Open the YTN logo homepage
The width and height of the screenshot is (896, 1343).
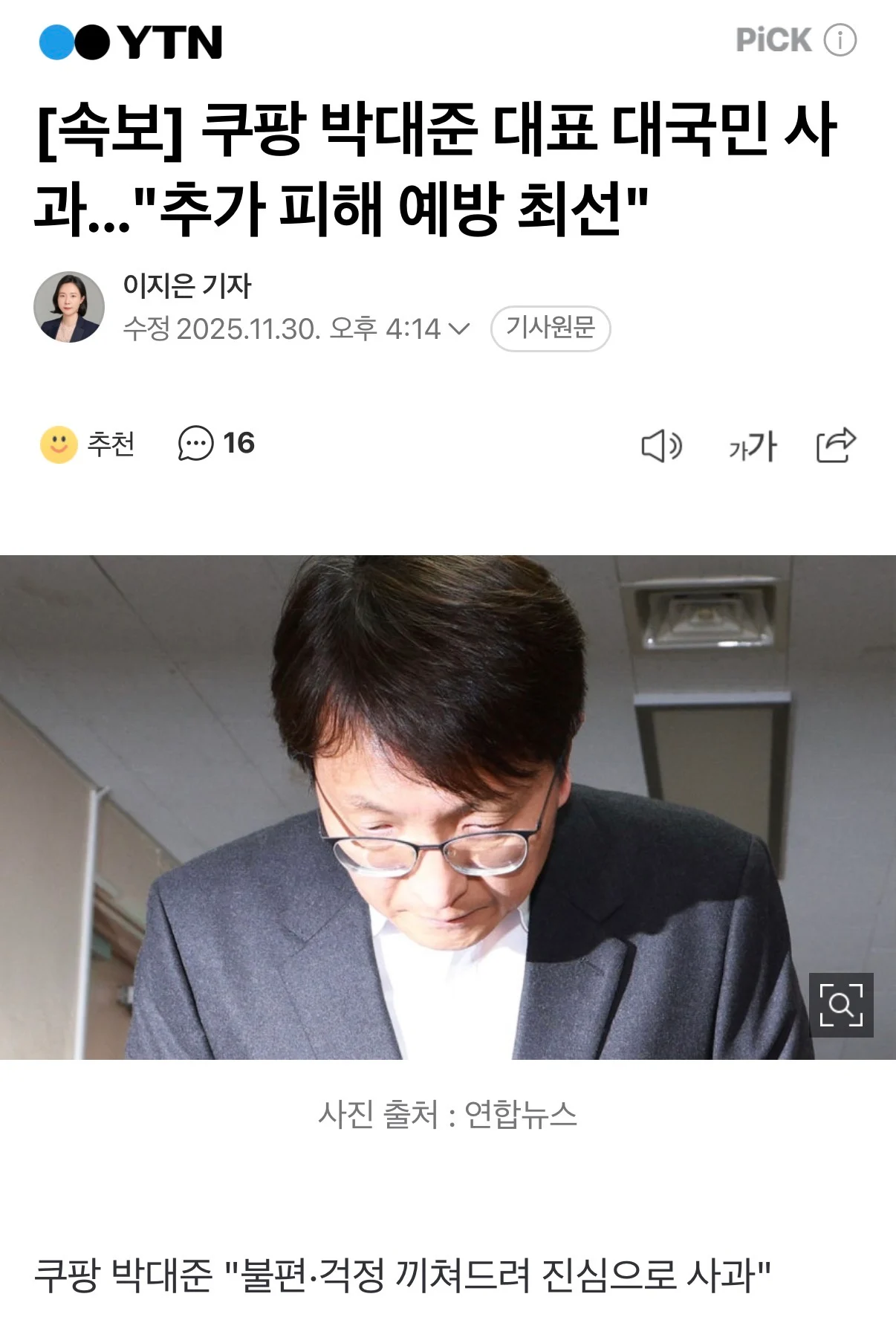coord(131,42)
